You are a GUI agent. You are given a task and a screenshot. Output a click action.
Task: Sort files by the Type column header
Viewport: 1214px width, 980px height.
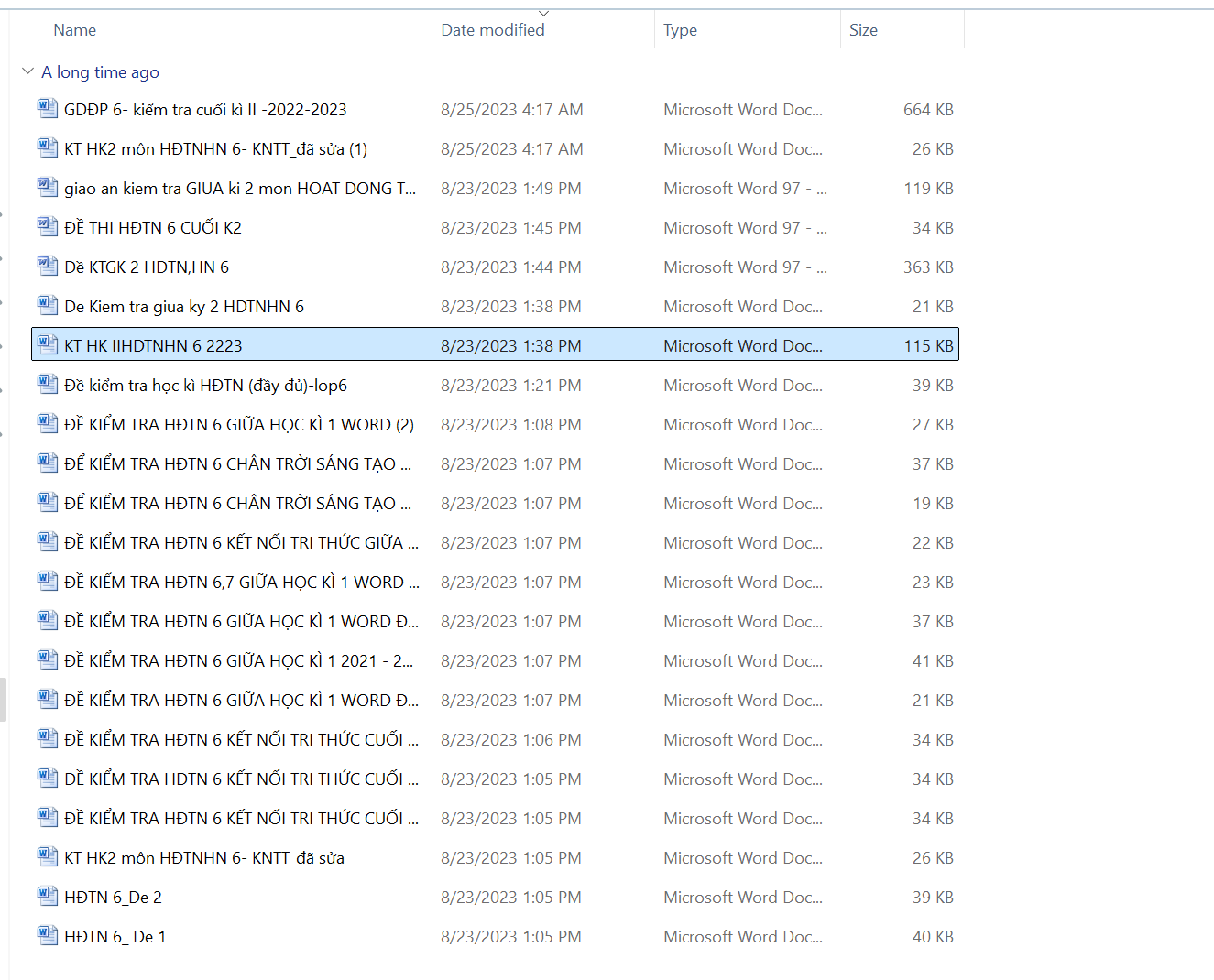pos(680,30)
